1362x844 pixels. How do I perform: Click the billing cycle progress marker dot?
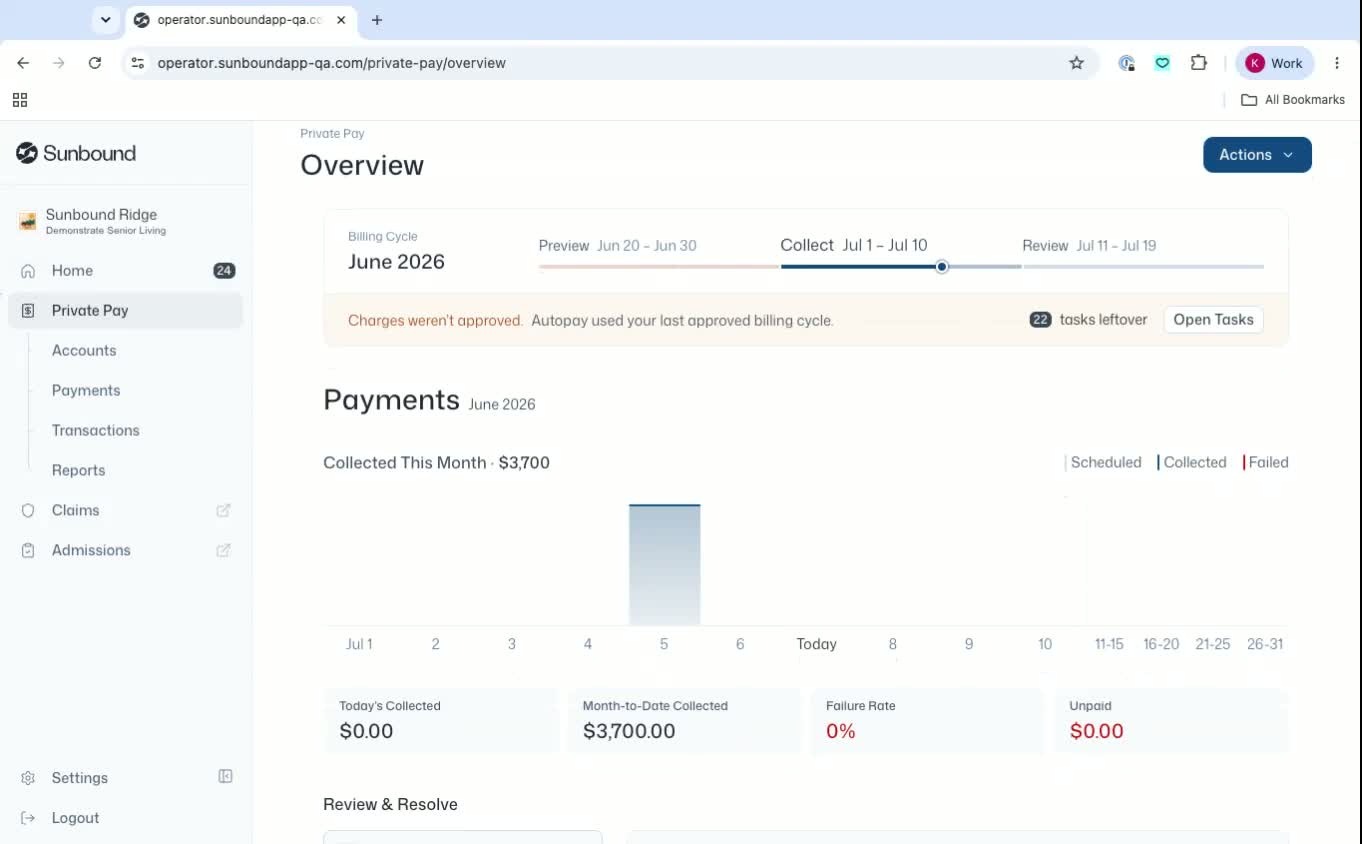click(x=942, y=267)
